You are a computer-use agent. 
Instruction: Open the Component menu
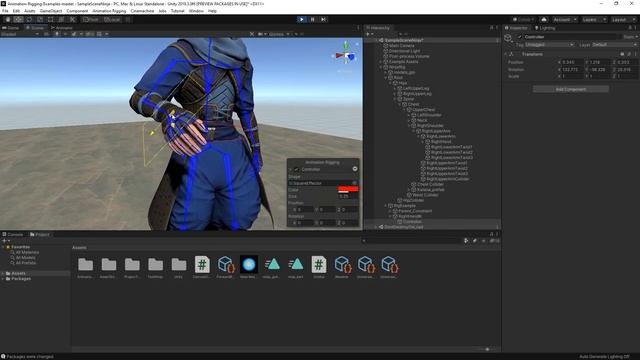[77, 11]
